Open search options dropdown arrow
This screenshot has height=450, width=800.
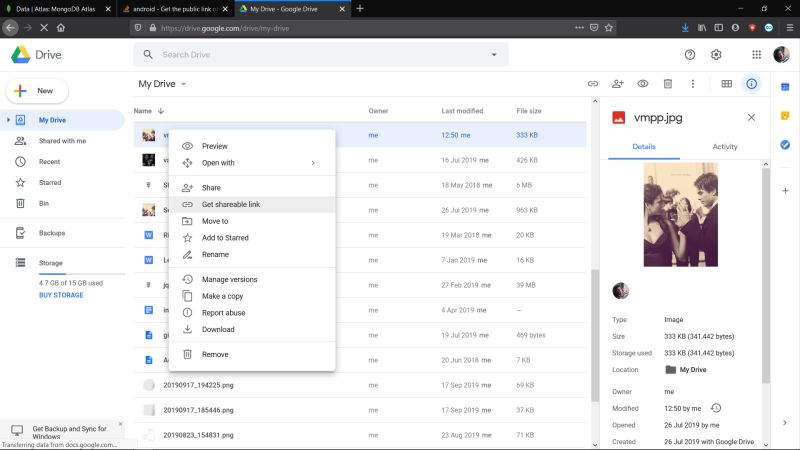tap(494, 55)
